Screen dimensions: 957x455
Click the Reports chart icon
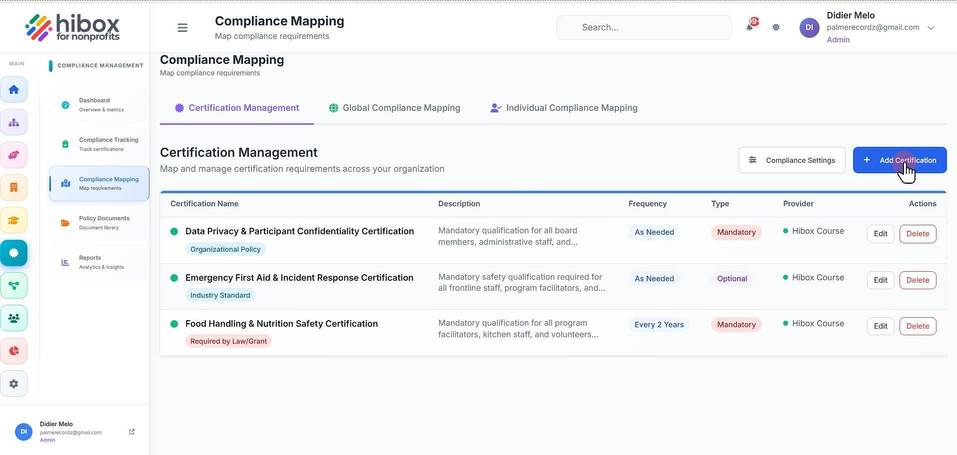(x=65, y=262)
